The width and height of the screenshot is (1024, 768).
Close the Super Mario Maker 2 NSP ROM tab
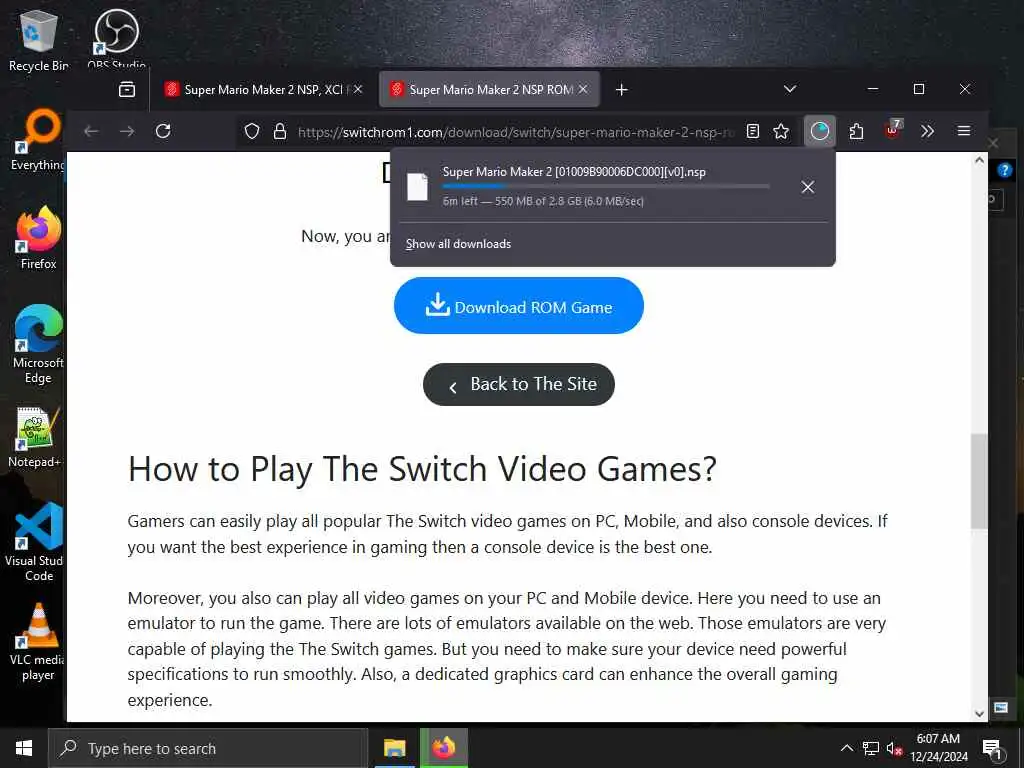point(583,89)
